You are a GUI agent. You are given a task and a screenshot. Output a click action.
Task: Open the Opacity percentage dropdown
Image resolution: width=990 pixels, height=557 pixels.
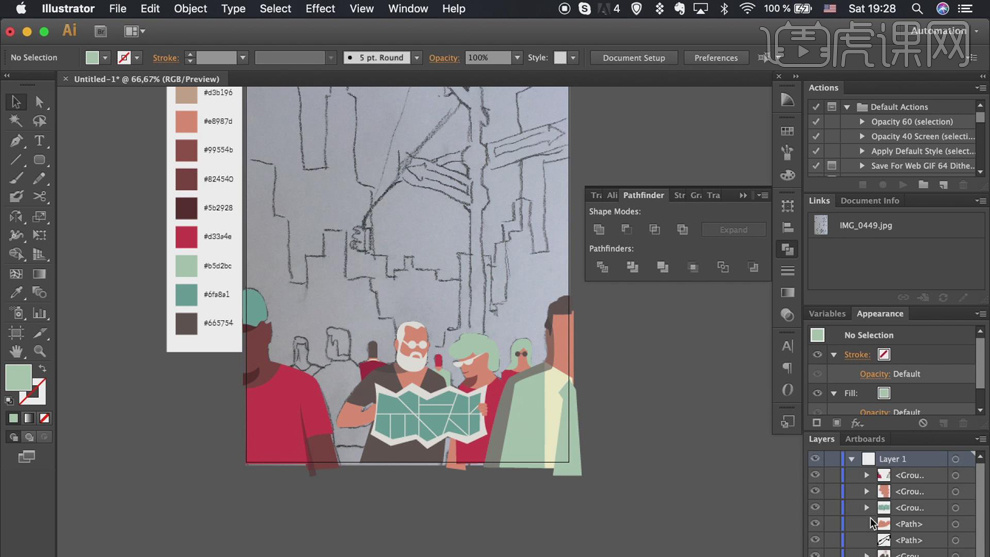[x=517, y=58]
